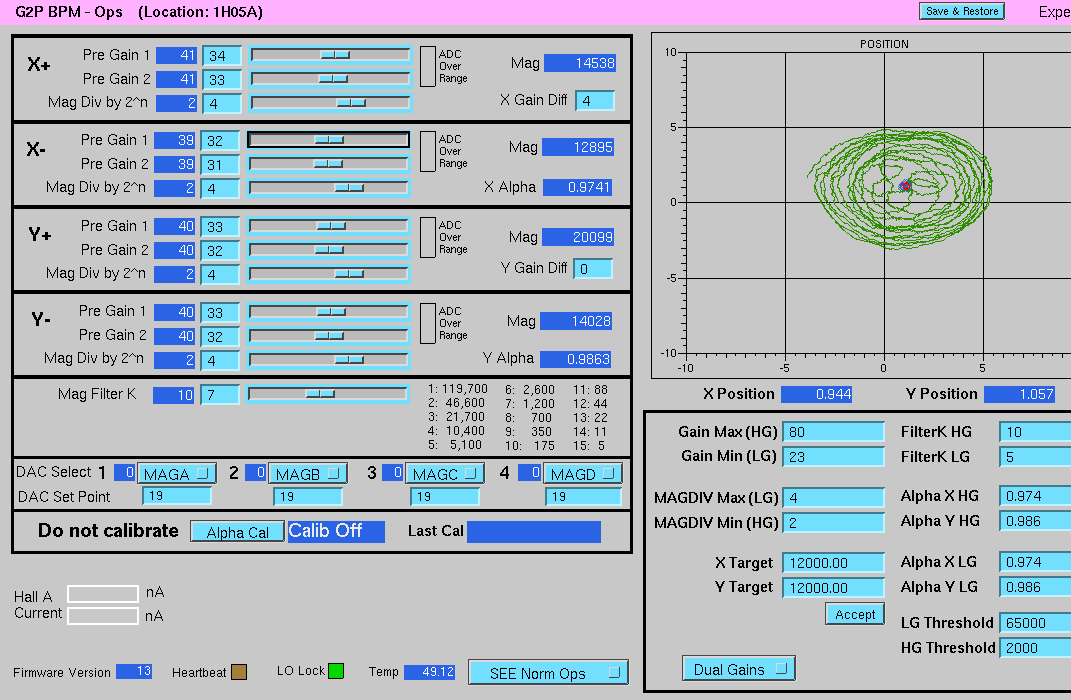1071x700 pixels.
Task: Click the HG Threshold field
Action: [1035, 647]
